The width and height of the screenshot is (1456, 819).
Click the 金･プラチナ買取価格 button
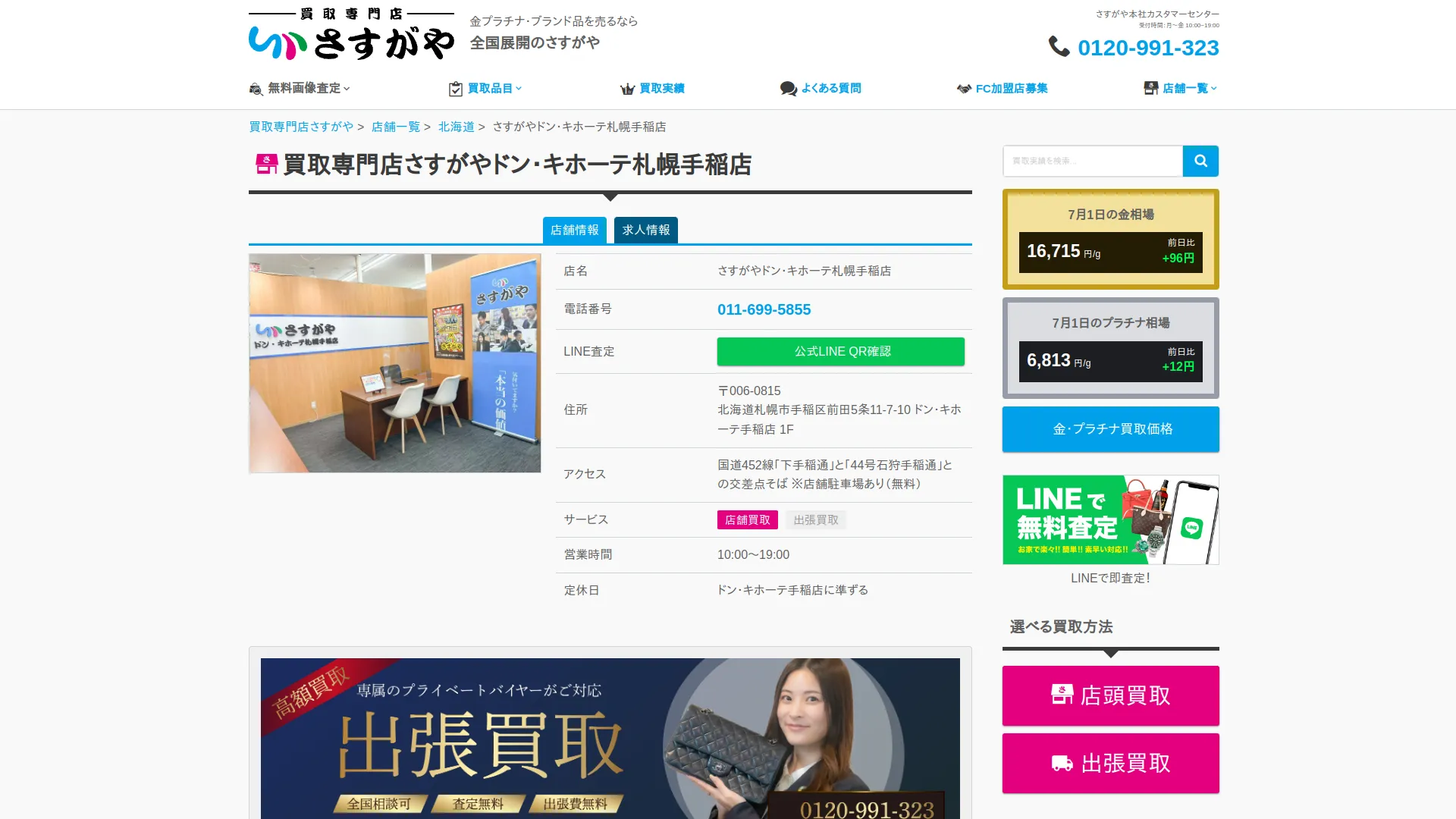(1110, 429)
